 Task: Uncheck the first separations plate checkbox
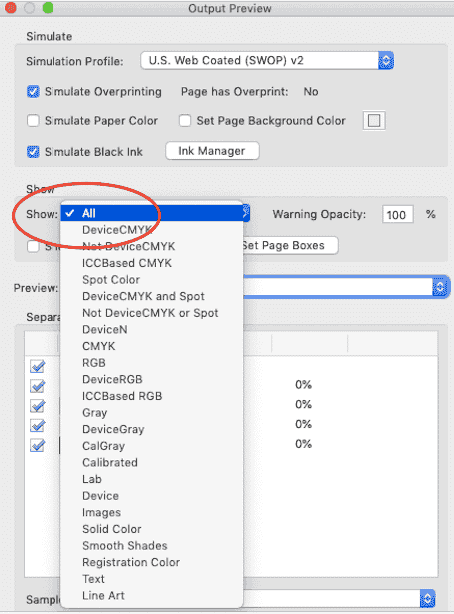[x=38, y=367]
